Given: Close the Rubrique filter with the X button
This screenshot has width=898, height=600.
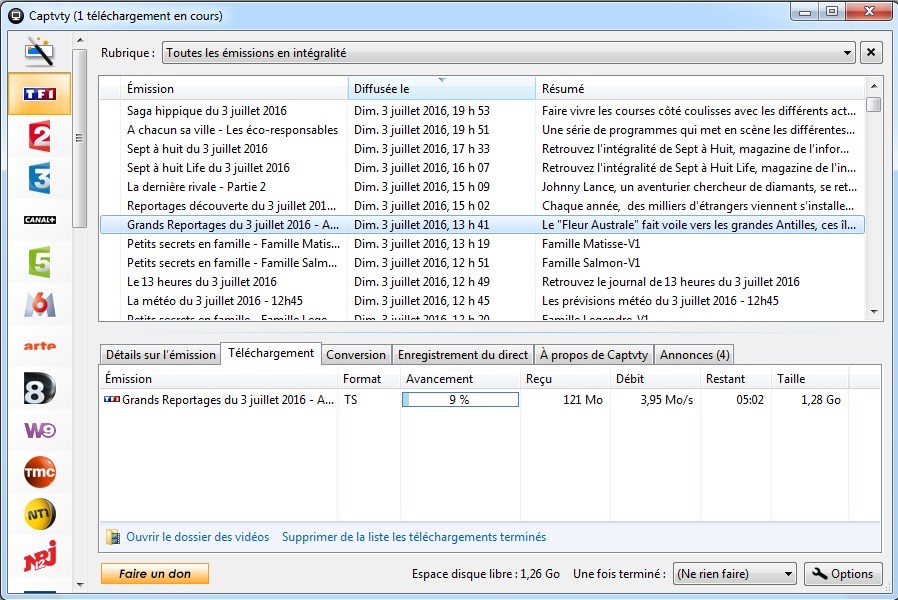Looking at the screenshot, I should [871, 53].
